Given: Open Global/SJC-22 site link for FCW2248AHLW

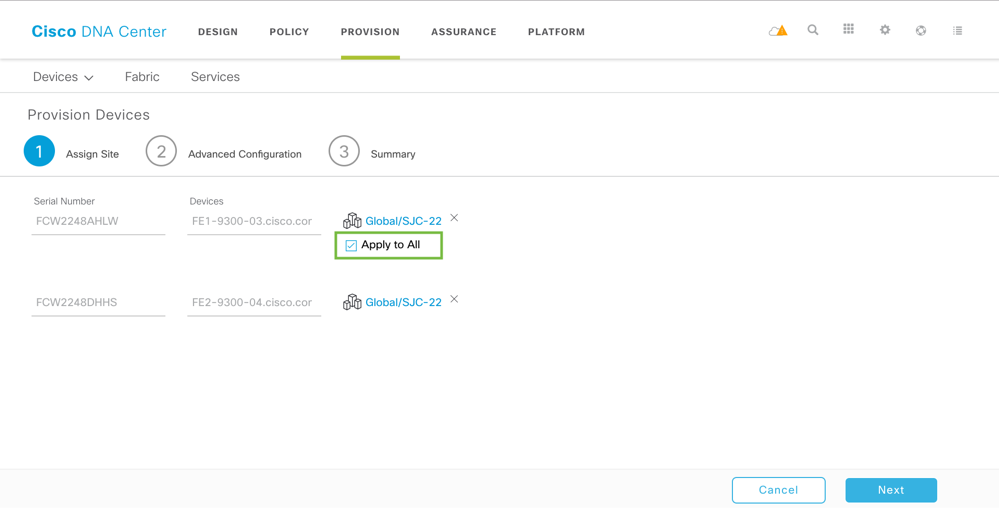Looking at the screenshot, I should click(x=403, y=221).
